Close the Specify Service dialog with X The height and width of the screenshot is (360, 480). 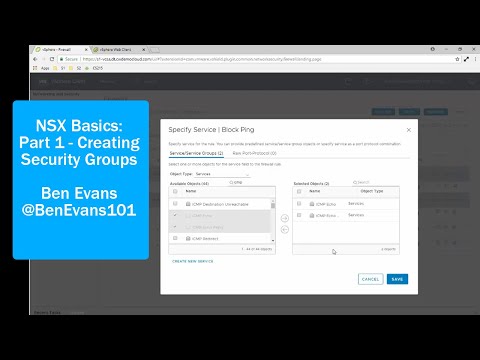[x=409, y=130]
